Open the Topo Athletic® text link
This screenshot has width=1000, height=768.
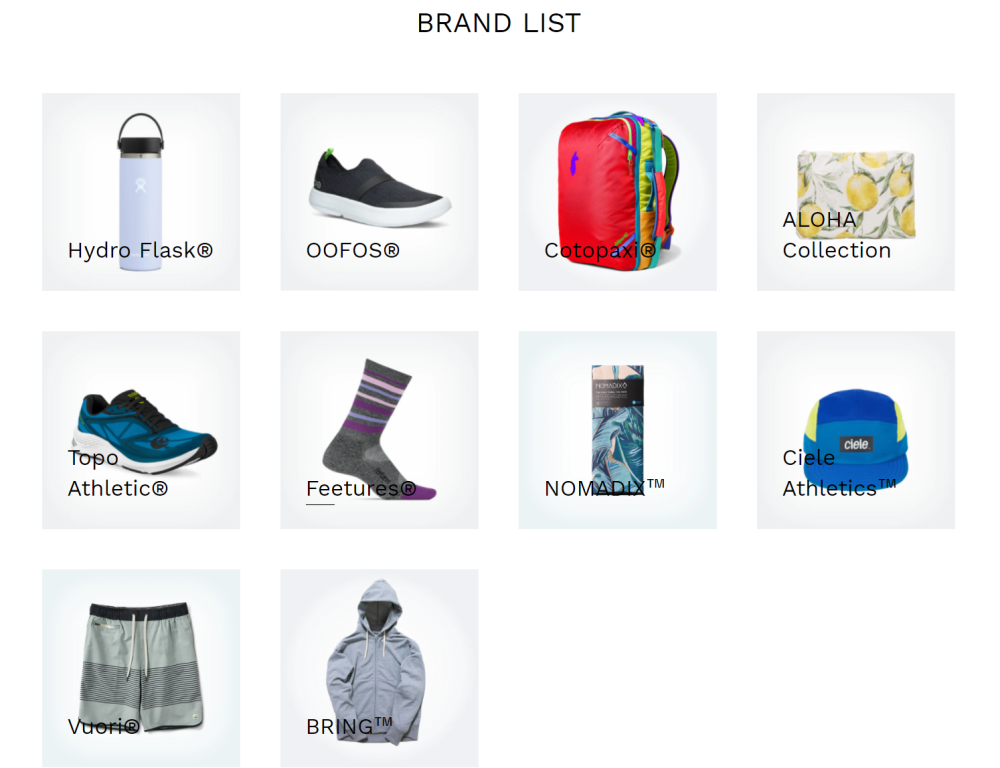[118, 473]
